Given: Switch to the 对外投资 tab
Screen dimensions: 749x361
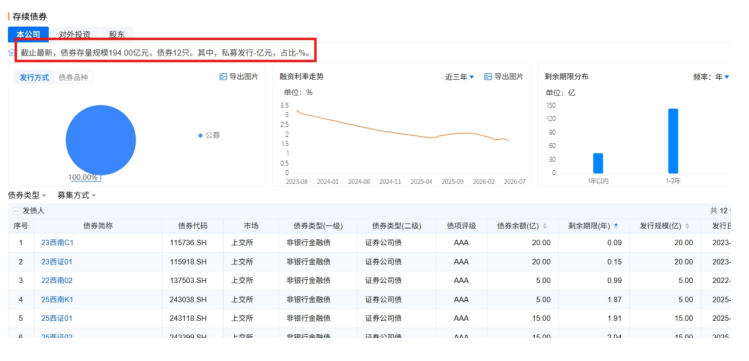Looking at the screenshot, I should point(75,34).
